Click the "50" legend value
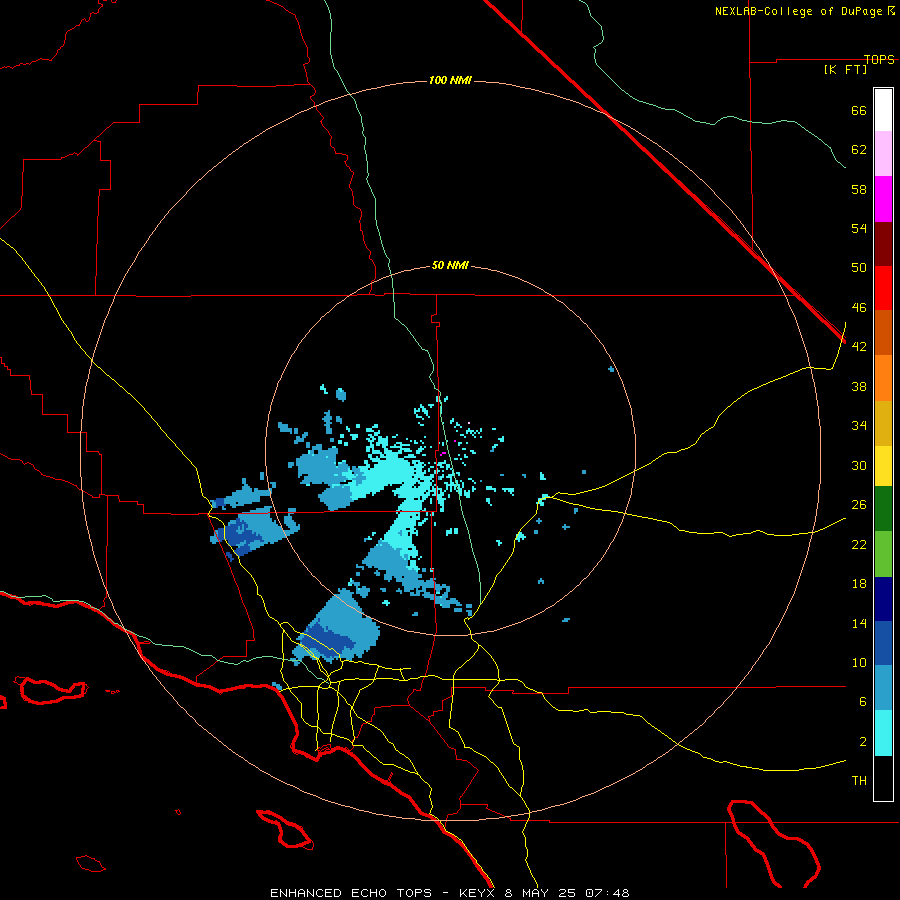The width and height of the screenshot is (900, 900). (x=859, y=268)
